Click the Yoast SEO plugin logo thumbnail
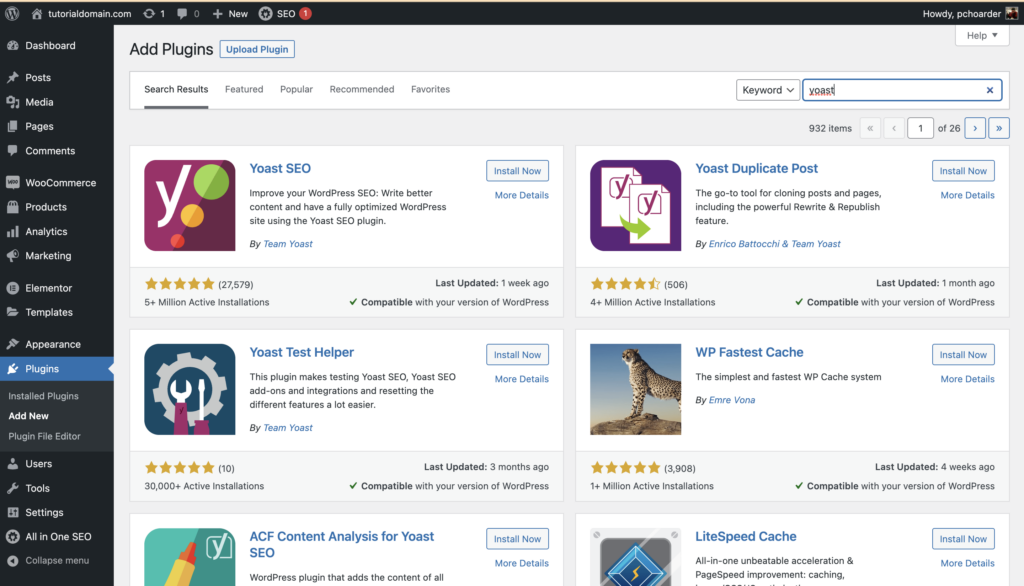Screen dimensions: 1024x586 tap(189, 205)
